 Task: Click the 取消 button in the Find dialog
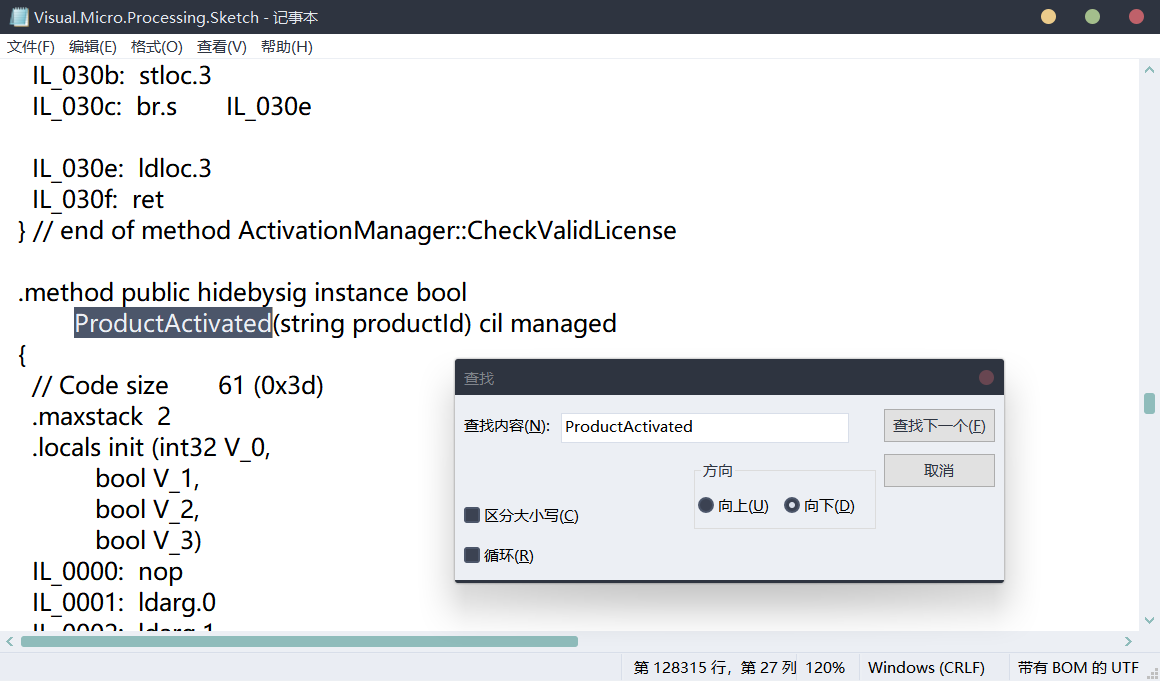pos(938,470)
